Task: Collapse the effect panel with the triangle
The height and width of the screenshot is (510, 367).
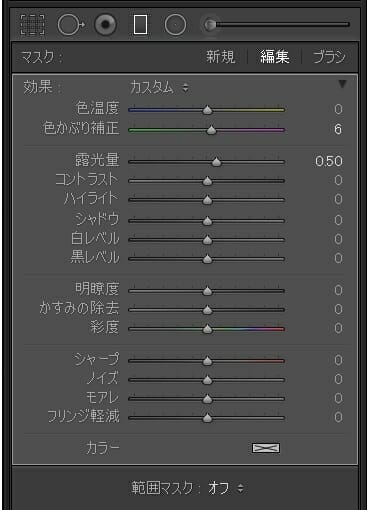Action: click(342, 84)
